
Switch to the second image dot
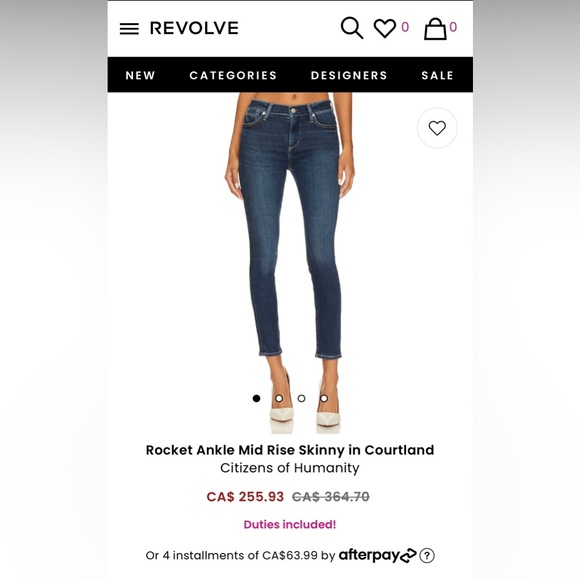tap(279, 398)
